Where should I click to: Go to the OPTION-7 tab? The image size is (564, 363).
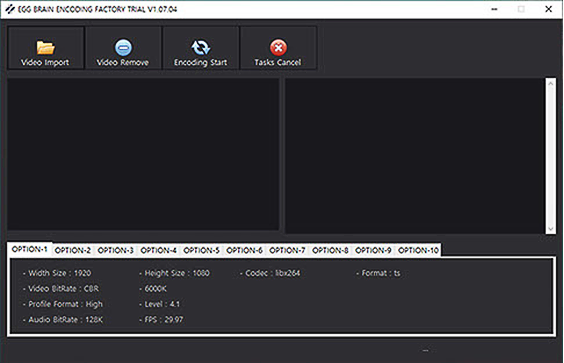click(x=287, y=250)
